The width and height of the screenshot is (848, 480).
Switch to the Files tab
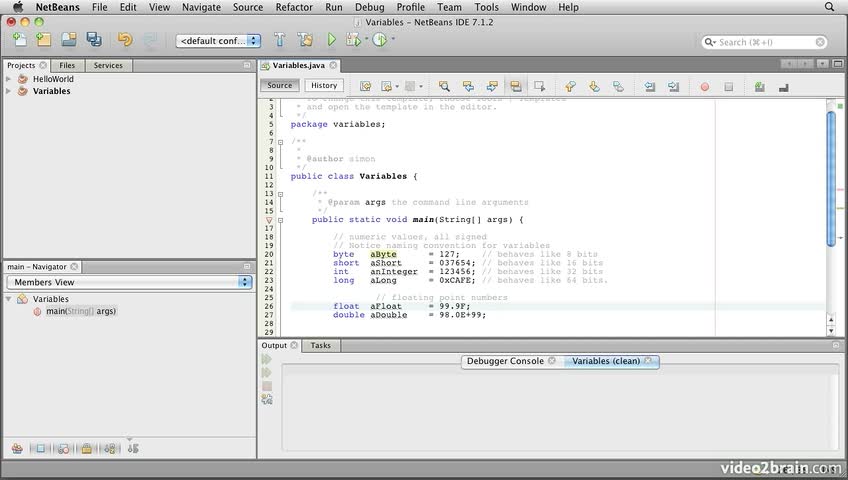[67, 65]
